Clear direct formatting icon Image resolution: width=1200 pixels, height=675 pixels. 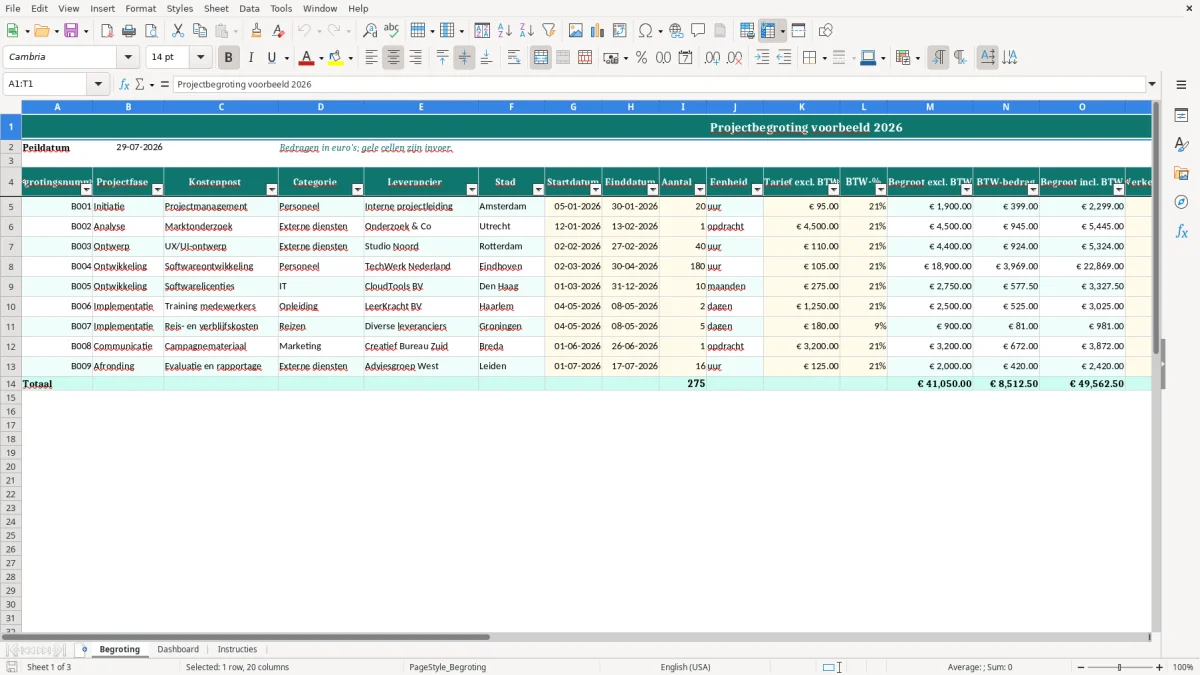279,31
